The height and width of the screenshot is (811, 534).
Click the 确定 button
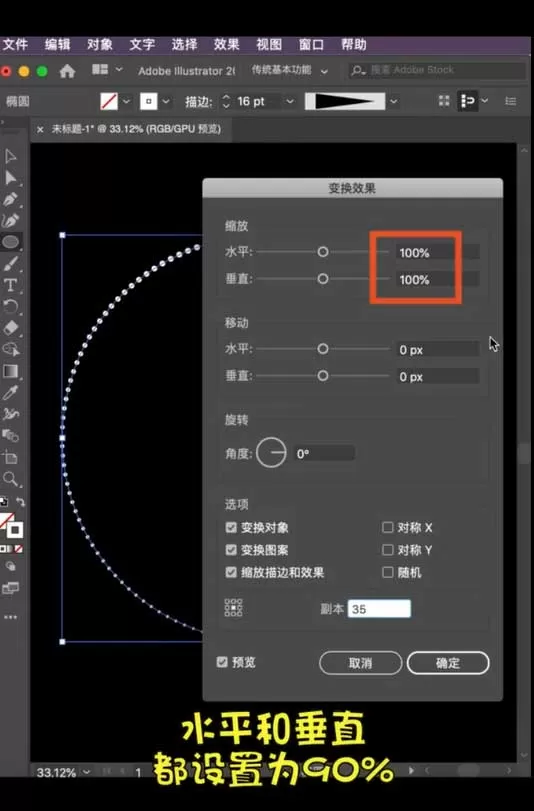point(448,663)
